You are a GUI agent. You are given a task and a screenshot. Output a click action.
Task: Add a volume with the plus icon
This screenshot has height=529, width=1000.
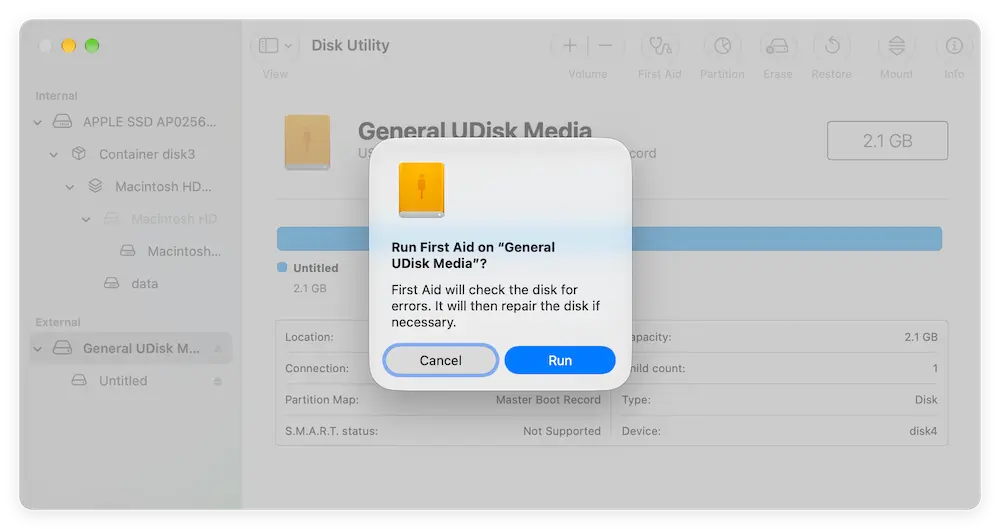(570, 45)
